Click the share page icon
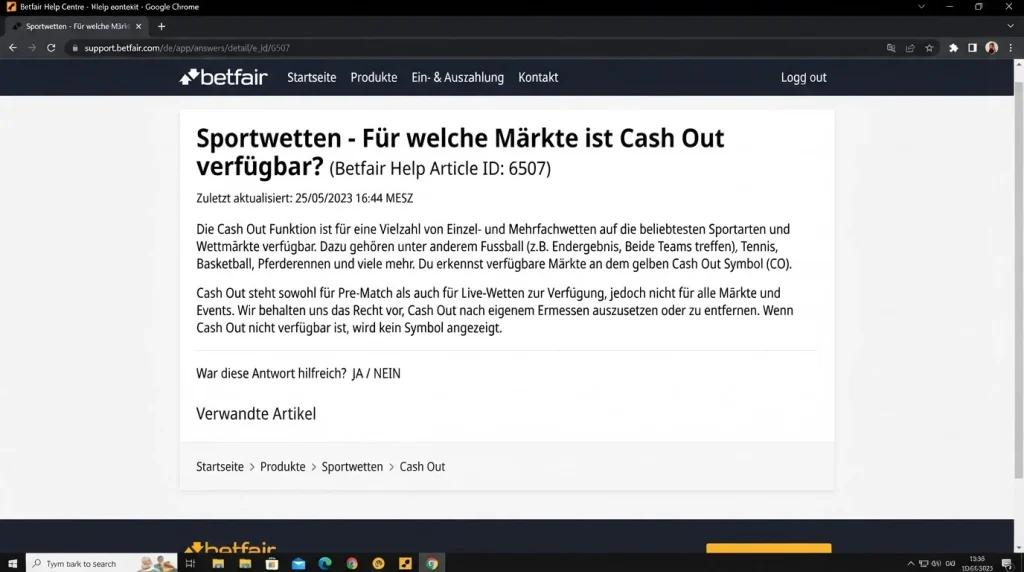1024x572 pixels. coord(910,48)
